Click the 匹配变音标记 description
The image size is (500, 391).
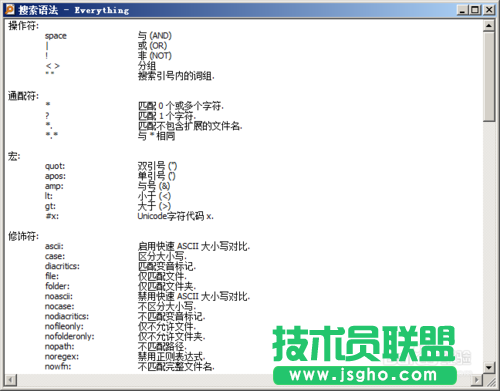pyautogui.click(x=167, y=266)
